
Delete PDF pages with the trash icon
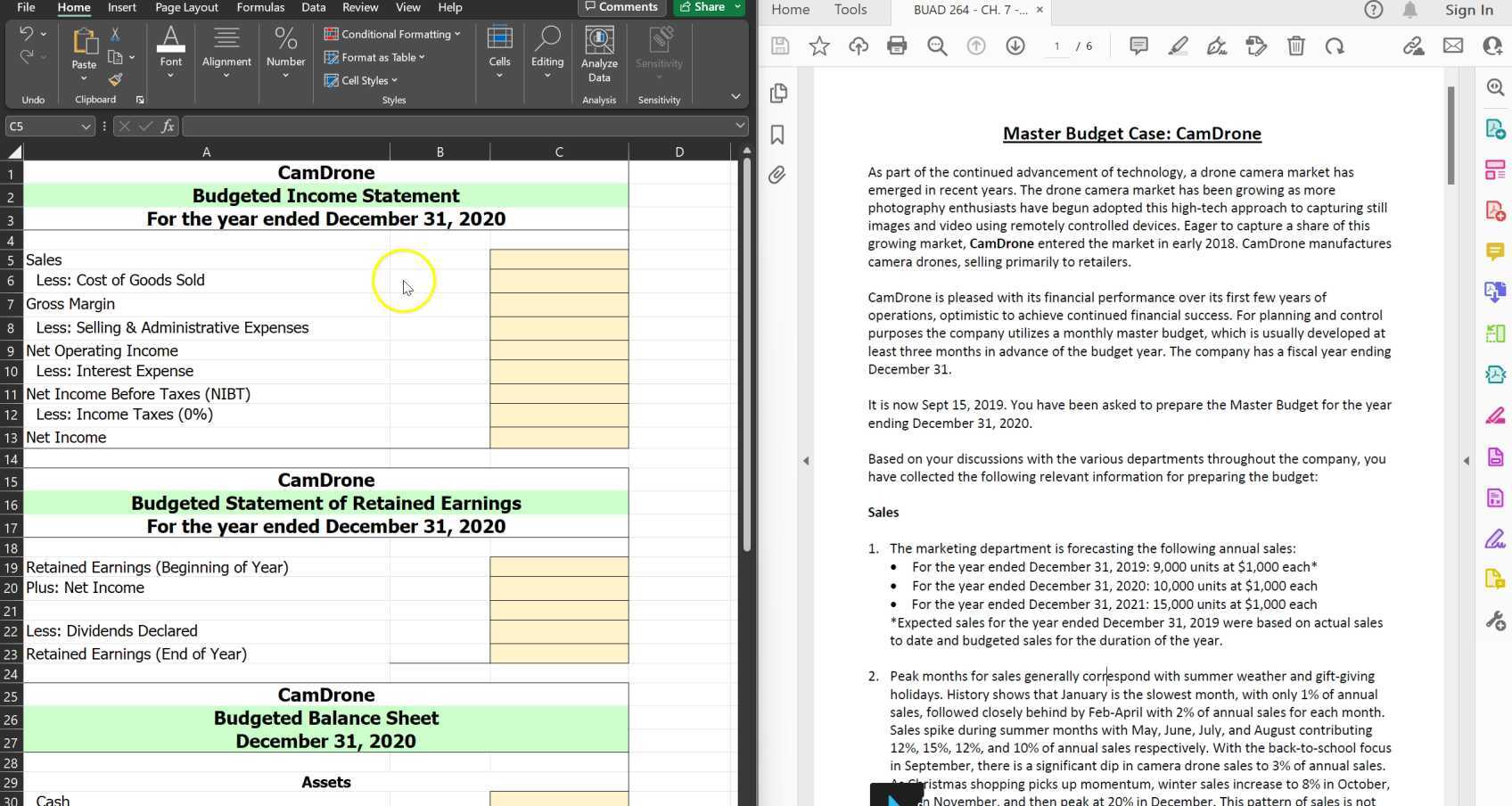tap(1296, 45)
